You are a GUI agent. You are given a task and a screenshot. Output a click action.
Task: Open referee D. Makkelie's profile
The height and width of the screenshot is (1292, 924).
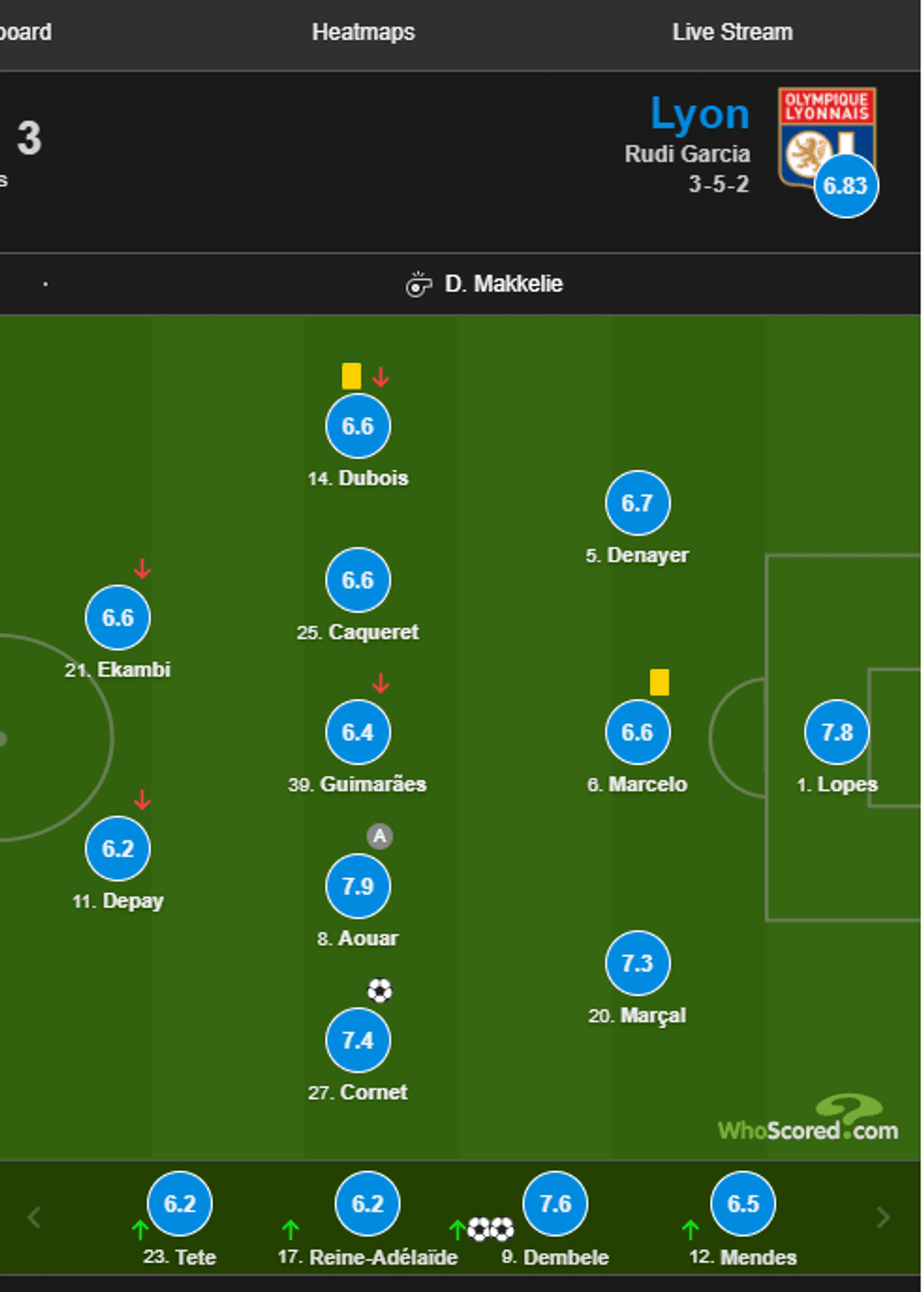pos(503,284)
